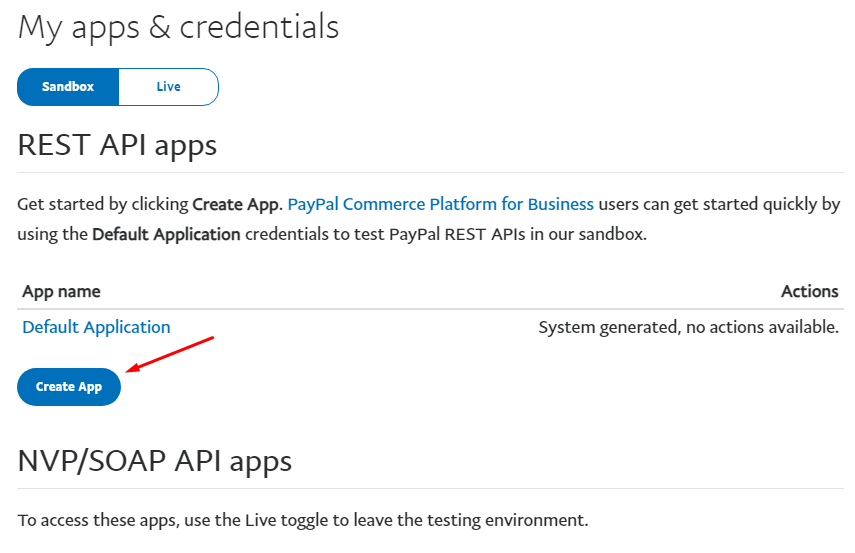Click the My apps & credentials heading
The height and width of the screenshot is (553, 855).
[x=178, y=27]
